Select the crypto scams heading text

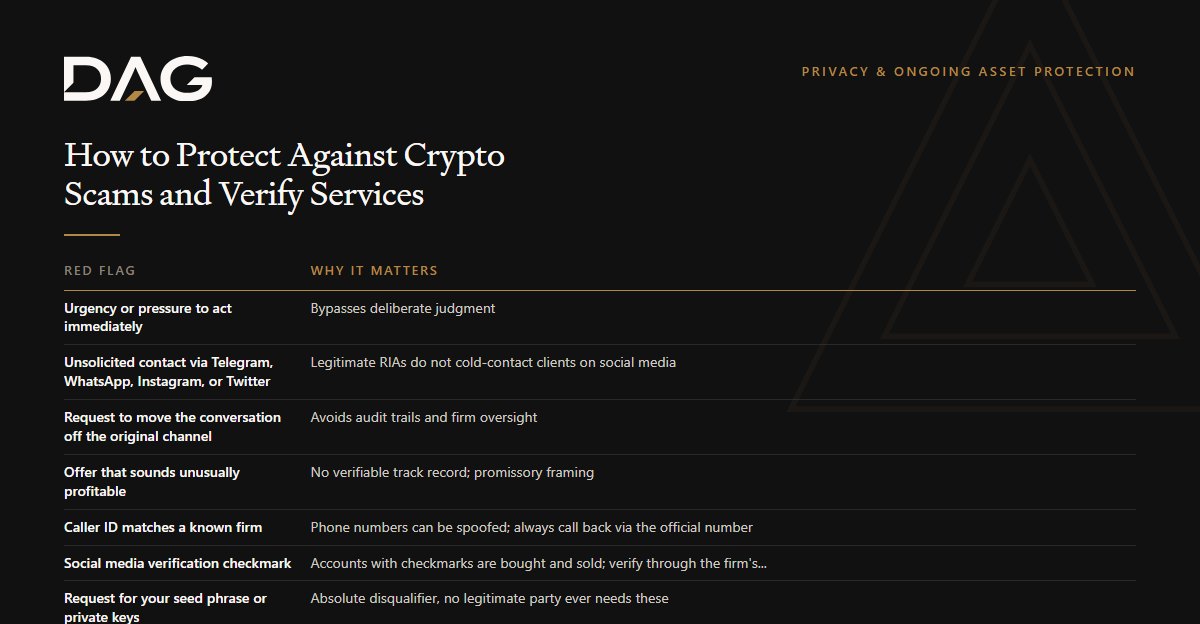(x=284, y=174)
